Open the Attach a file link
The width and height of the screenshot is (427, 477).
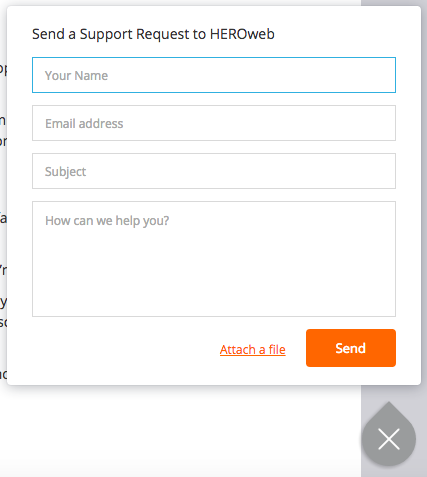click(253, 350)
